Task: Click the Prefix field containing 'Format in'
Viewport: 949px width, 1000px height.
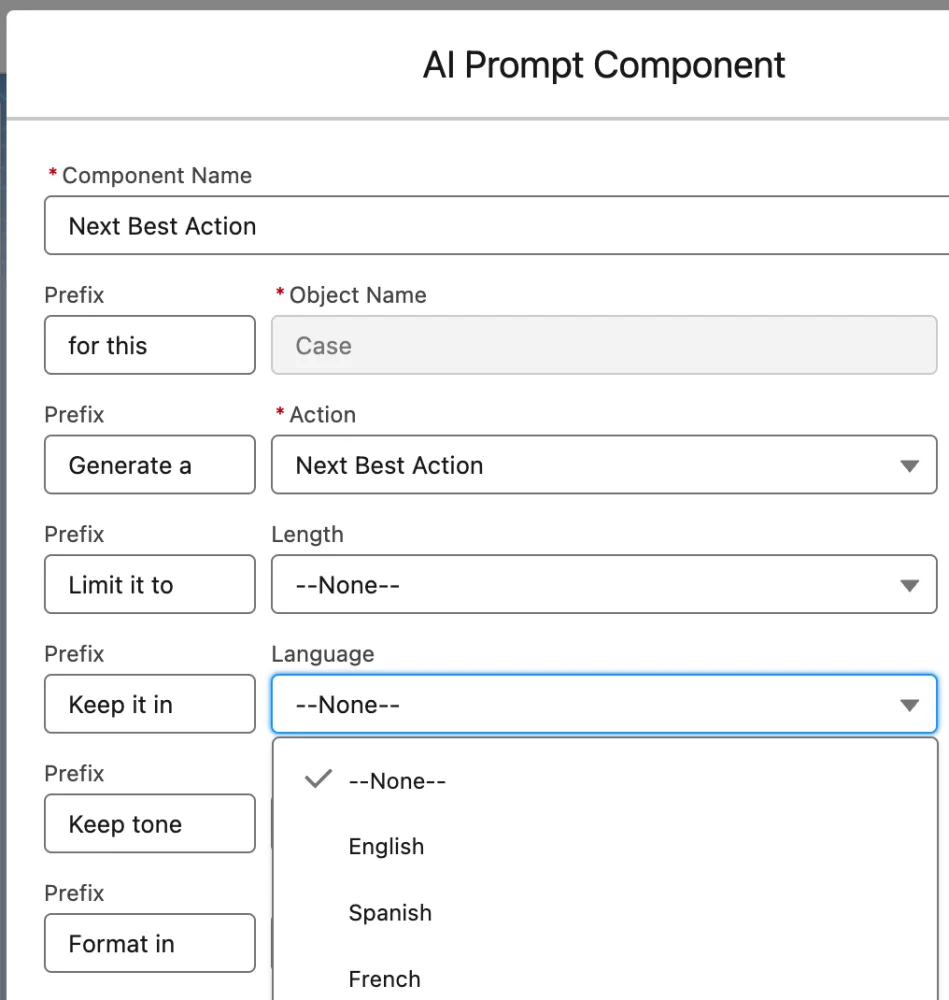Action: pos(149,943)
